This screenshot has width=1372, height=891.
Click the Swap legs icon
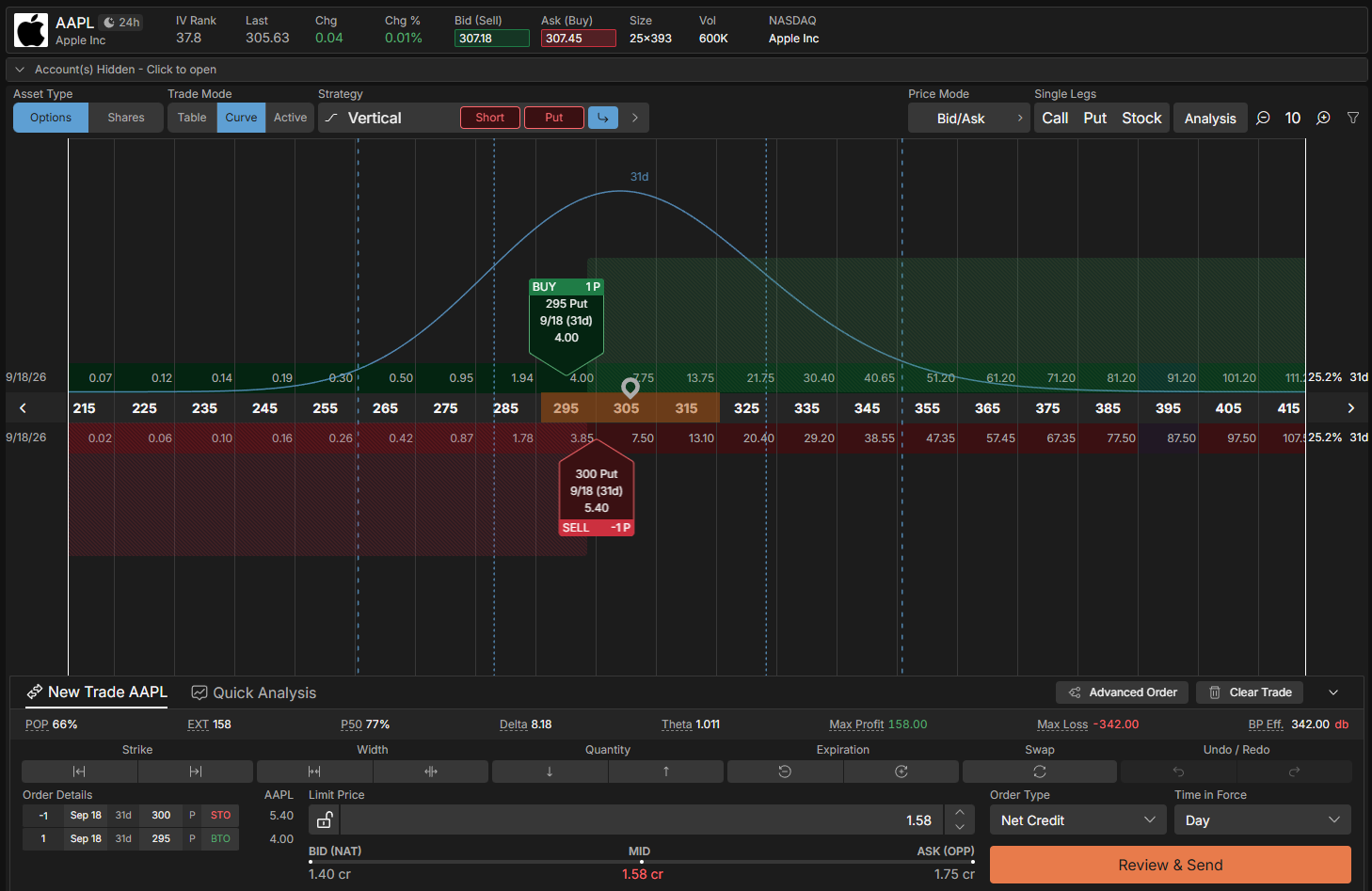click(1040, 772)
